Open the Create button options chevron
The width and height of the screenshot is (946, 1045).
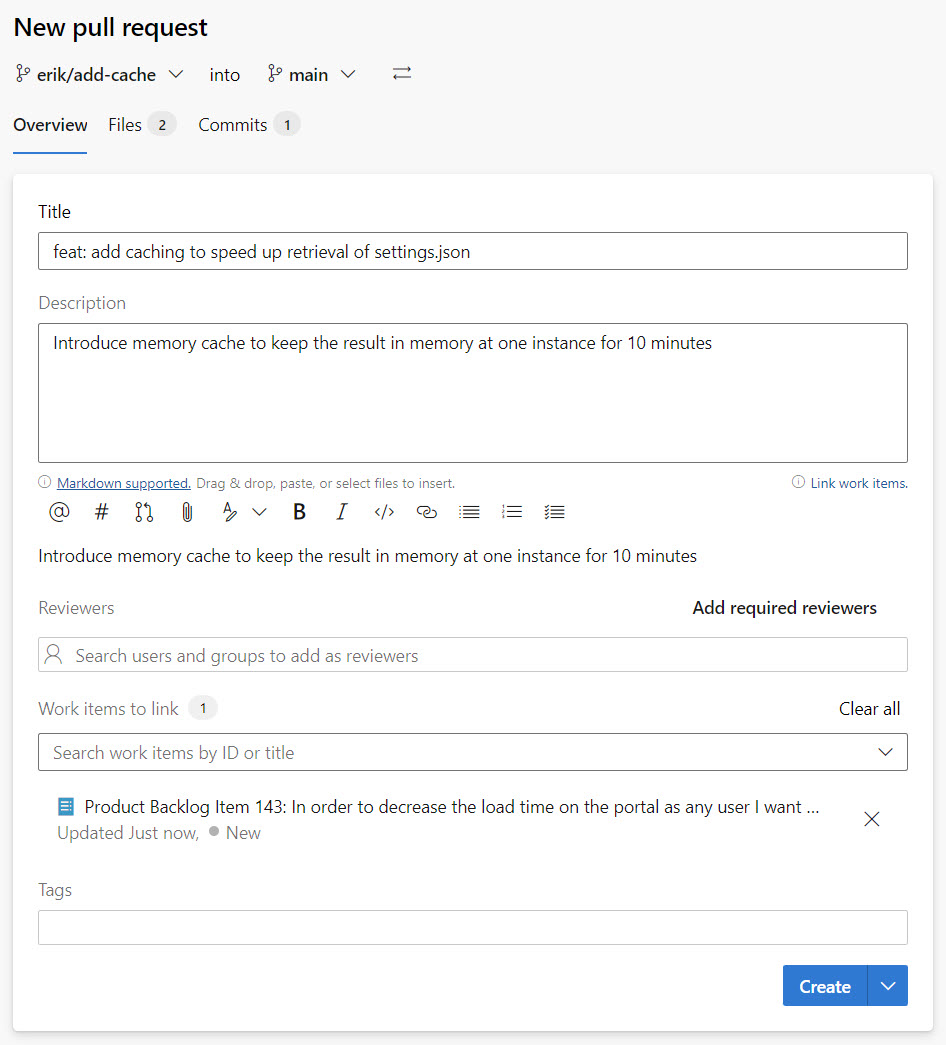[887, 986]
